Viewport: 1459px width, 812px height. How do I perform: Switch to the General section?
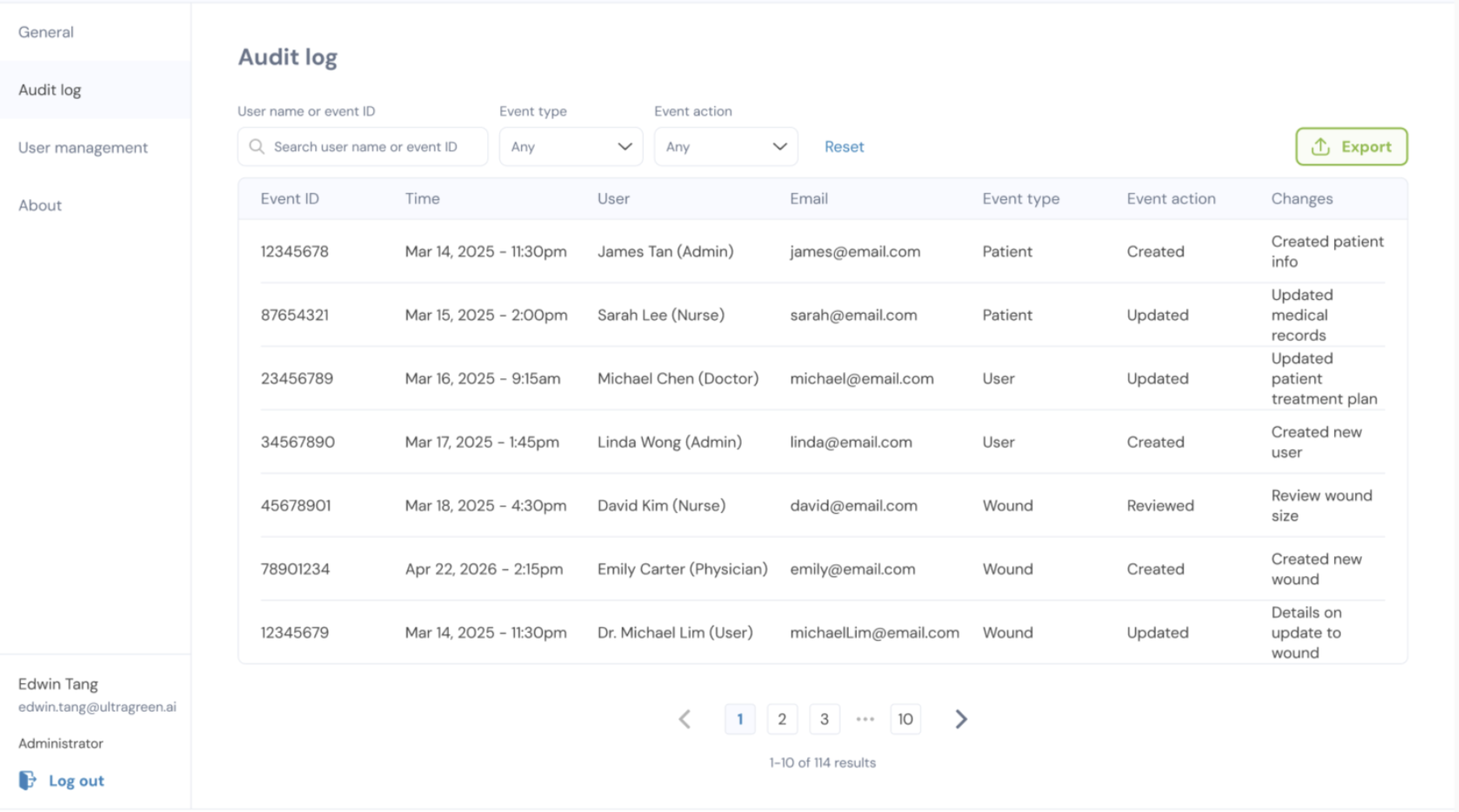46,32
